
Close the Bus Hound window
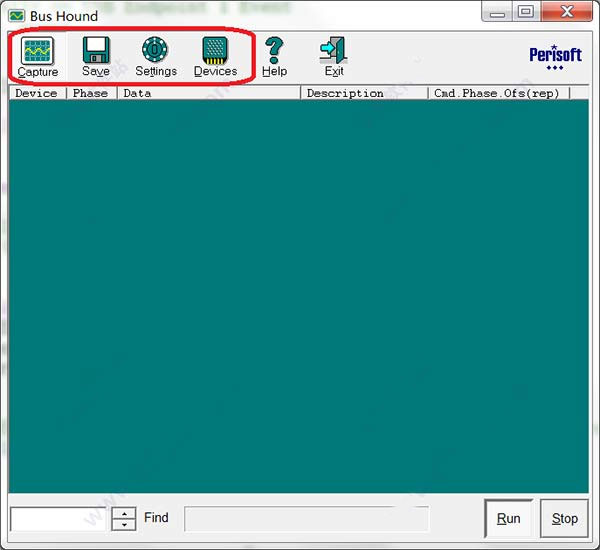pyautogui.click(x=567, y=11)
